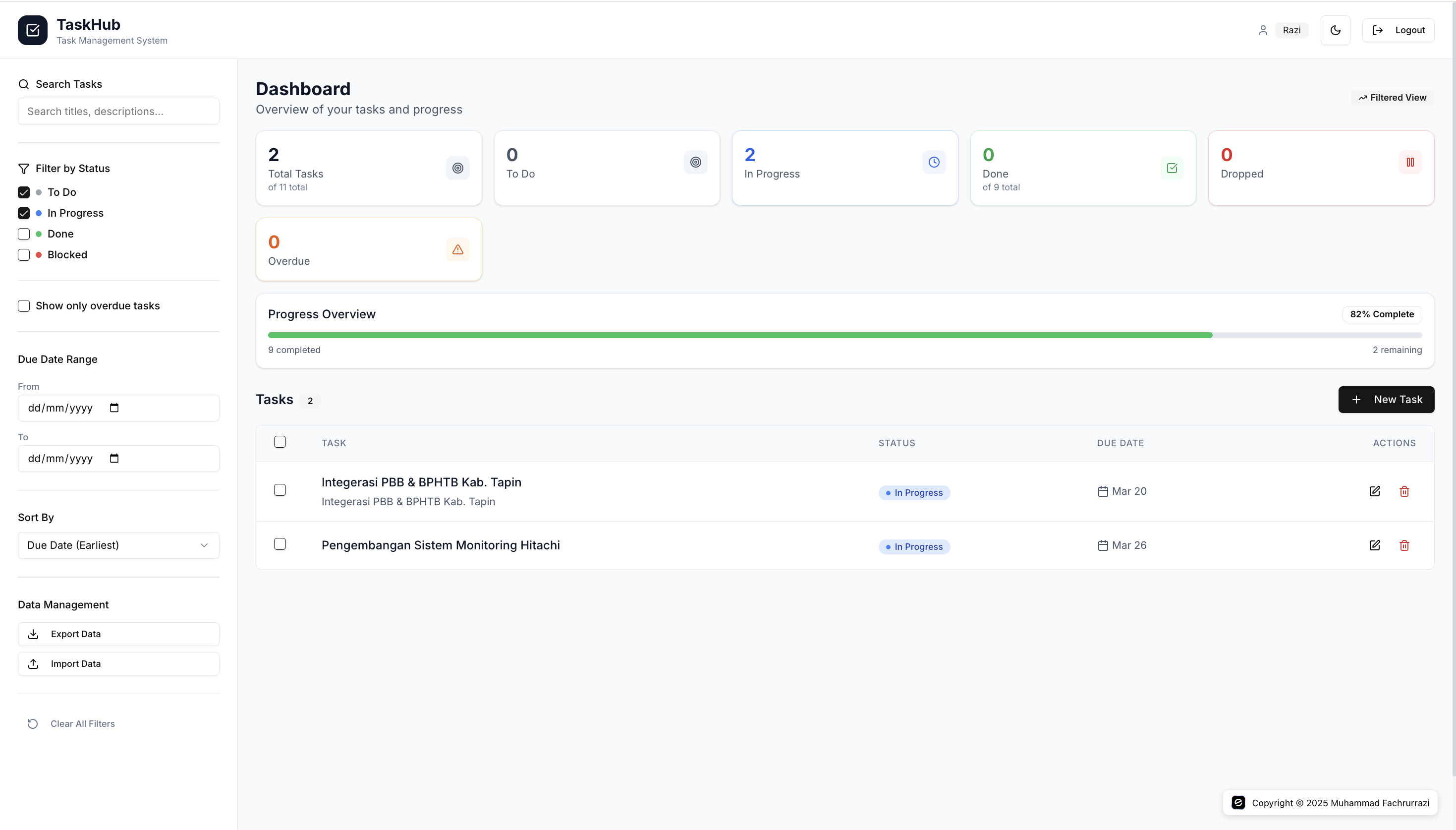Create a New Task

tap(1386, 399)
